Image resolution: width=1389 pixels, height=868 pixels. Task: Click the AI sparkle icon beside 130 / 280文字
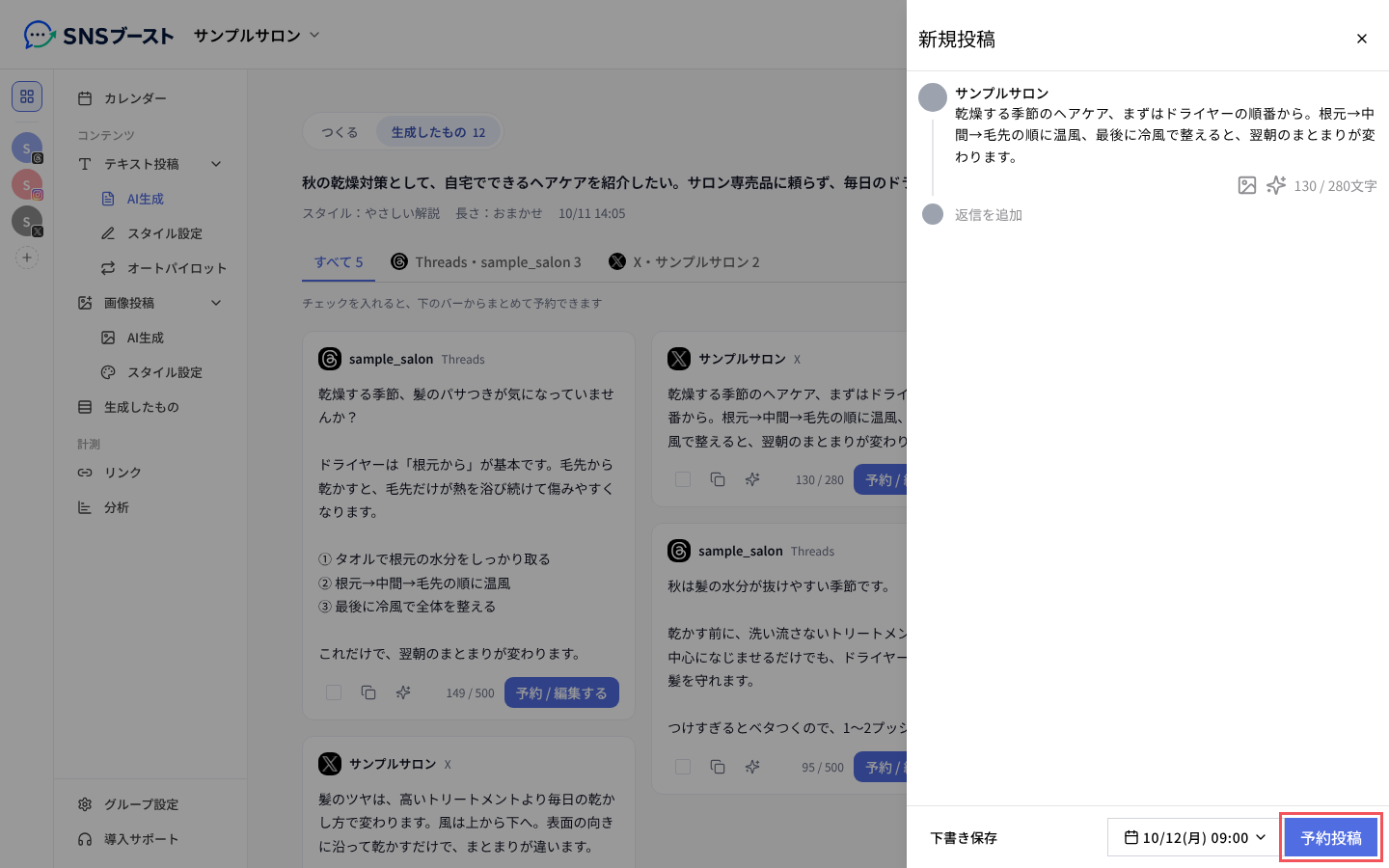(1276, 185)
